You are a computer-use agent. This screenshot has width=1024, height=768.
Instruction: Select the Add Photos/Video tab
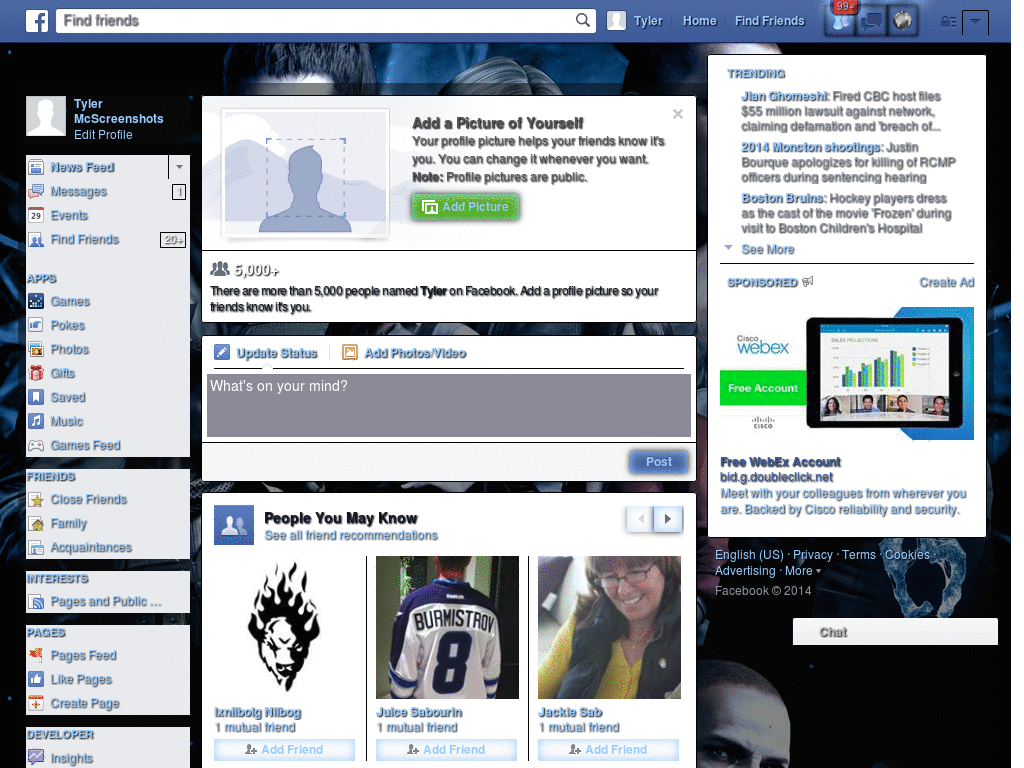(x=404, y=353)
